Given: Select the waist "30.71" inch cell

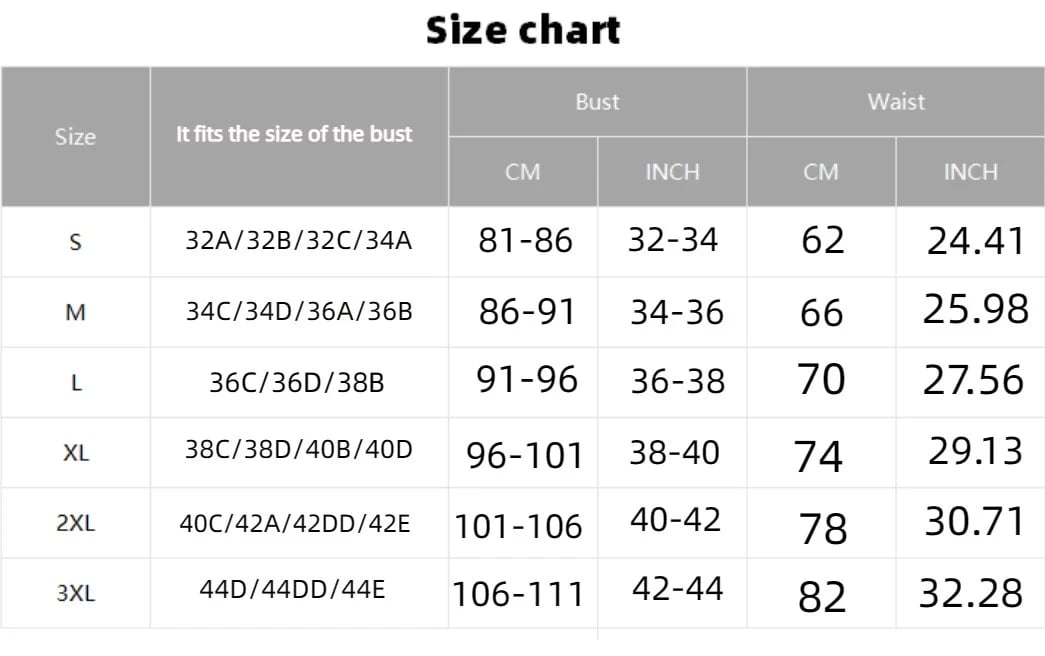Looking at the screenshot, I should pyautogui.click(x=974, y=522).
